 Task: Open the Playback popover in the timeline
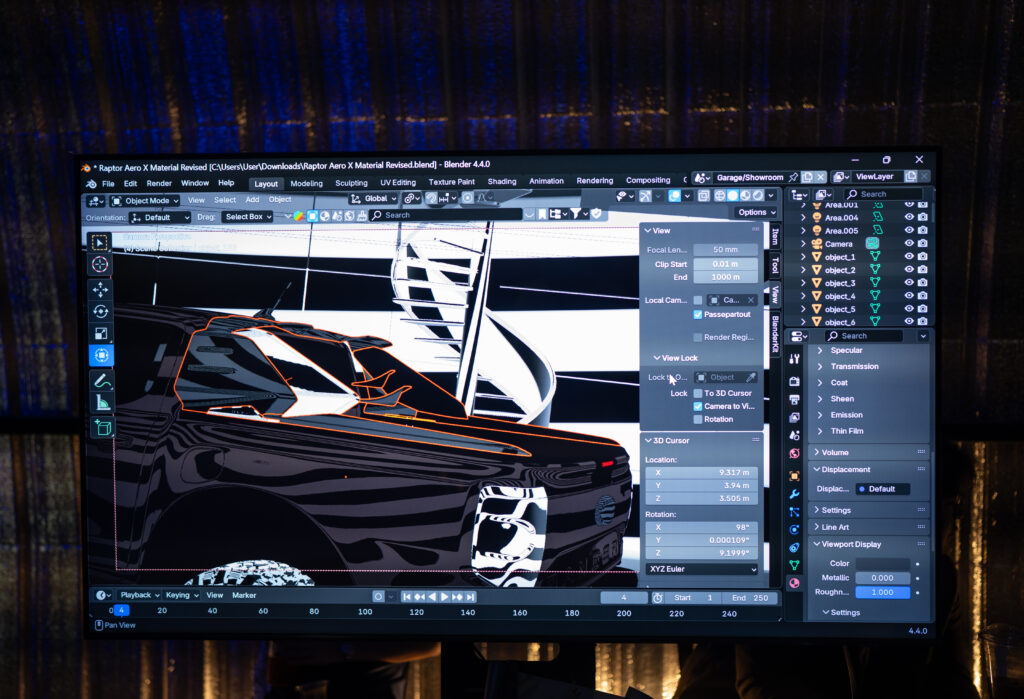(x=139, y=595)
